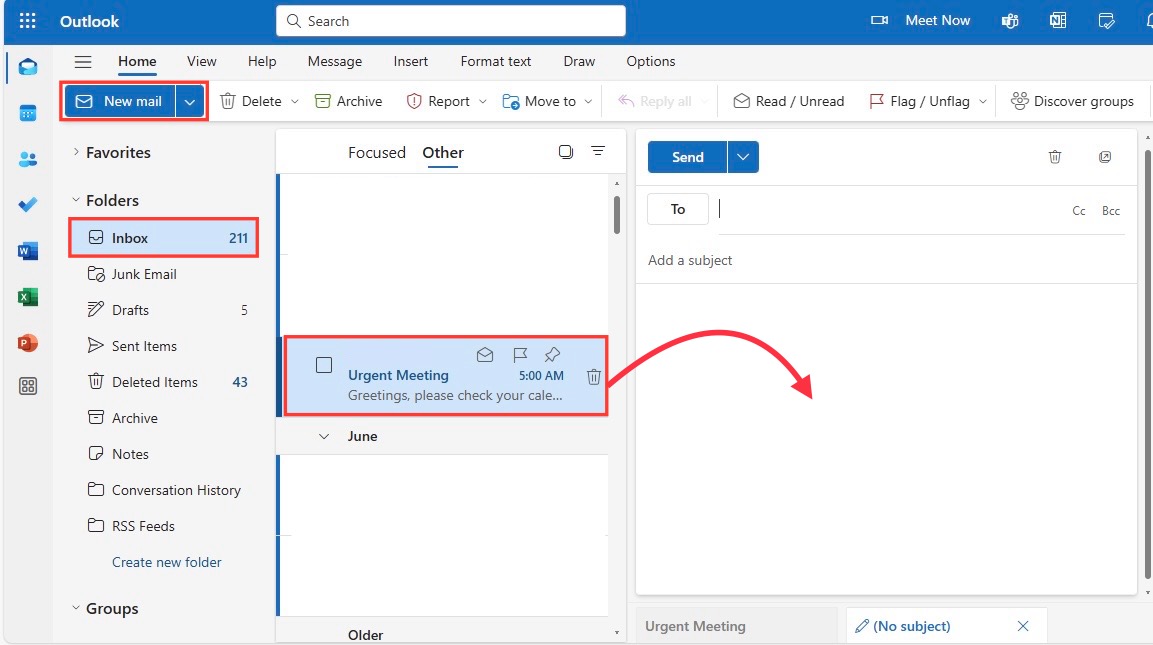Open the Options ribbon tab
This screenshot has height=645, width=1153.
coord(651,61)
